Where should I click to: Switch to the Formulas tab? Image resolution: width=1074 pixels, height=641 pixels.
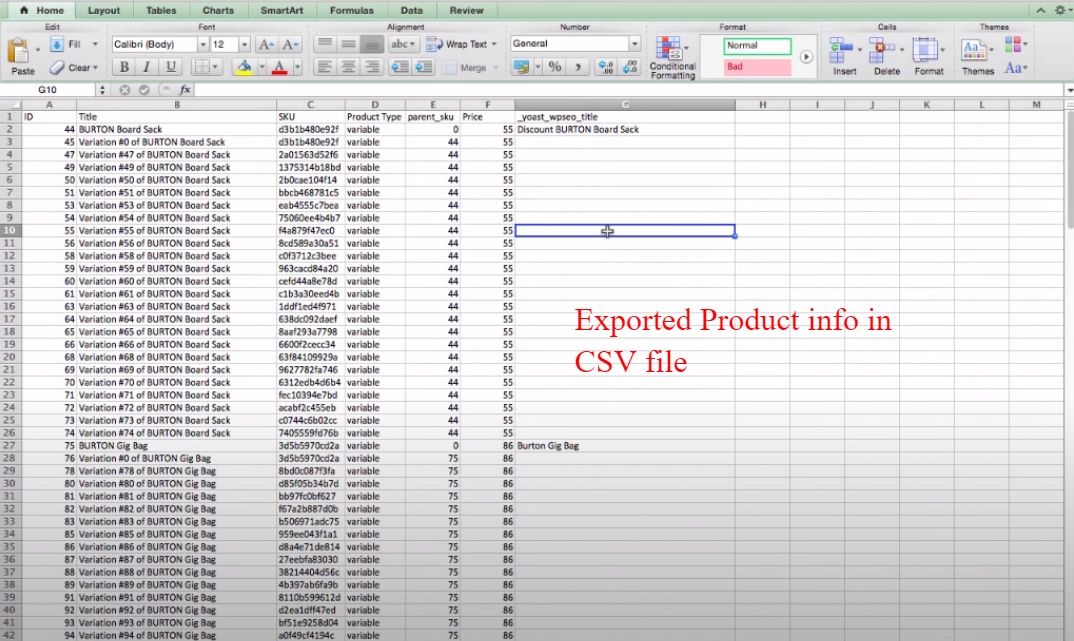pyautogui.click(x=351, y=10)
